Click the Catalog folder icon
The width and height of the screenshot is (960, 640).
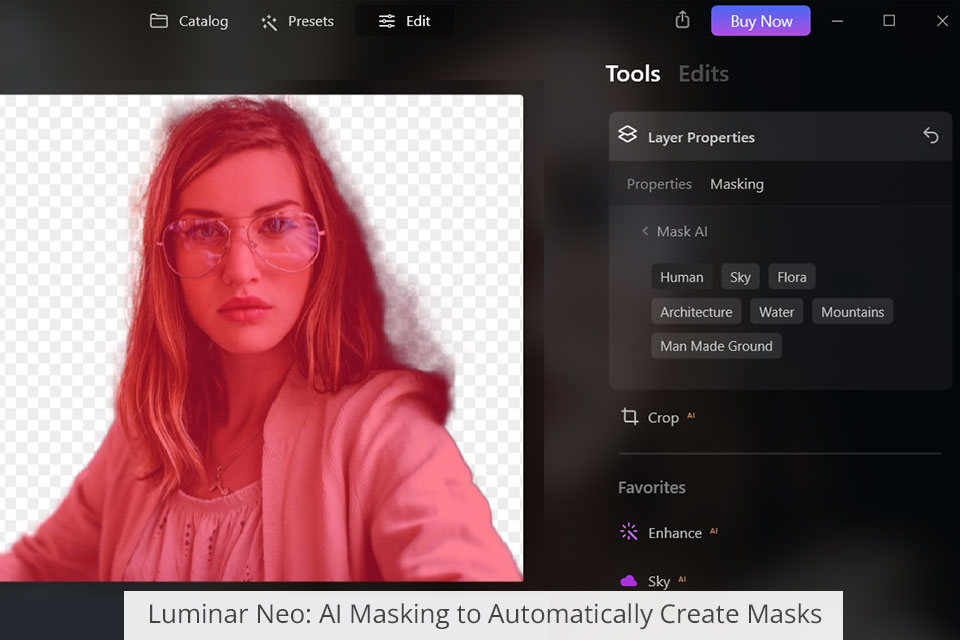(x=158, y=21)
